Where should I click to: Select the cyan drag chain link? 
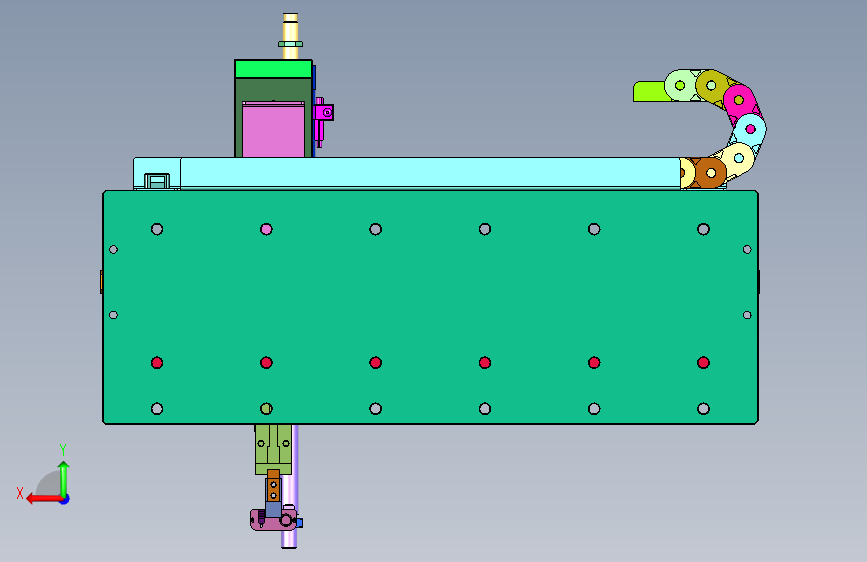(x=750, y=129)
